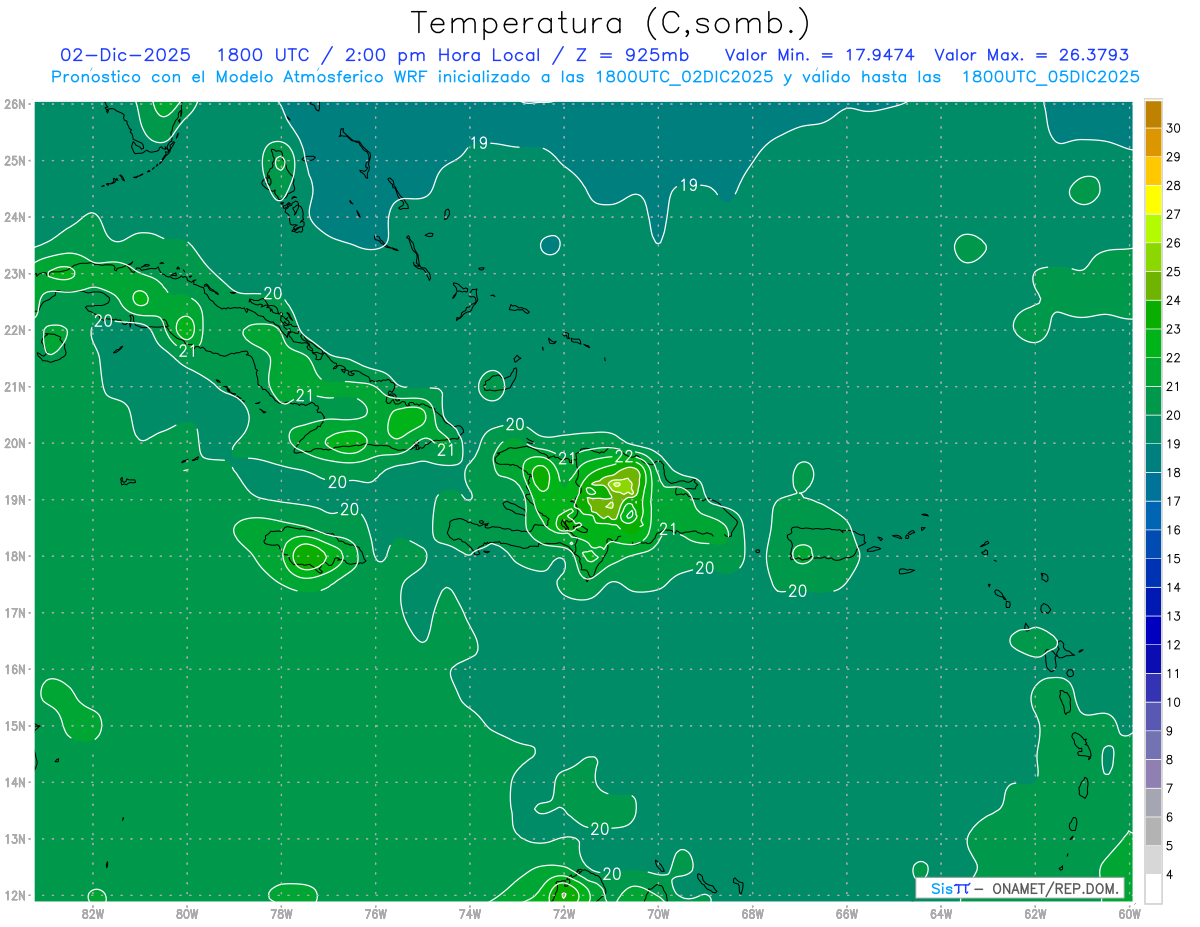Click color scale value label "7"
Viewport: 1200px width, 927px height.
pos(1171,788)
